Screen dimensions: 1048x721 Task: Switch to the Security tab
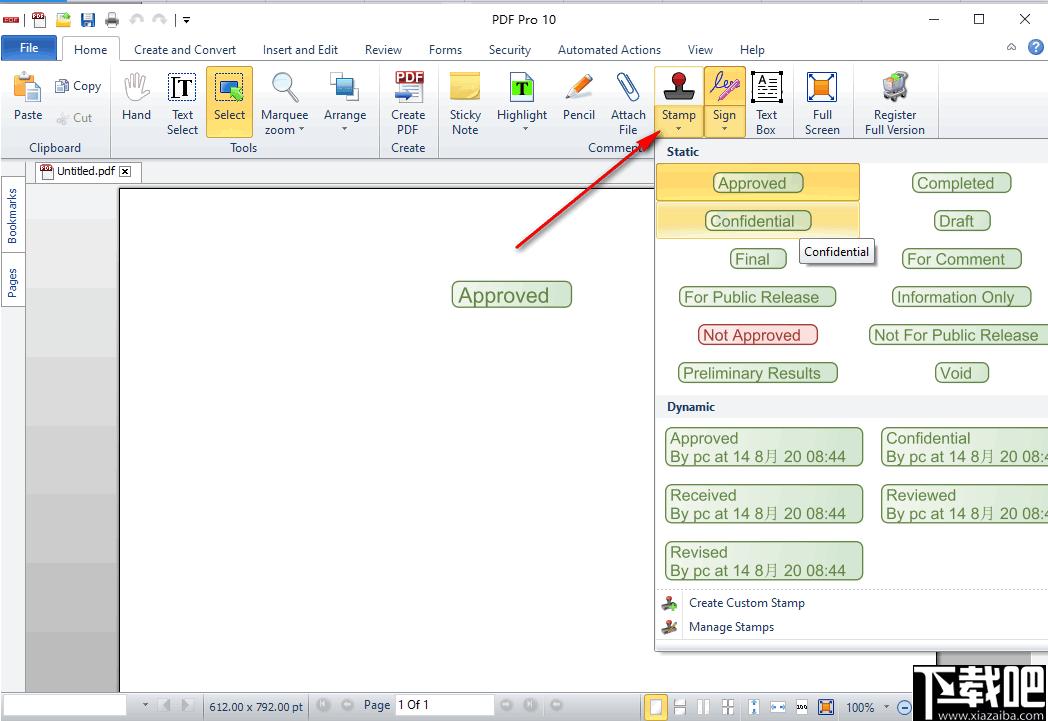[x=509, y=49]
